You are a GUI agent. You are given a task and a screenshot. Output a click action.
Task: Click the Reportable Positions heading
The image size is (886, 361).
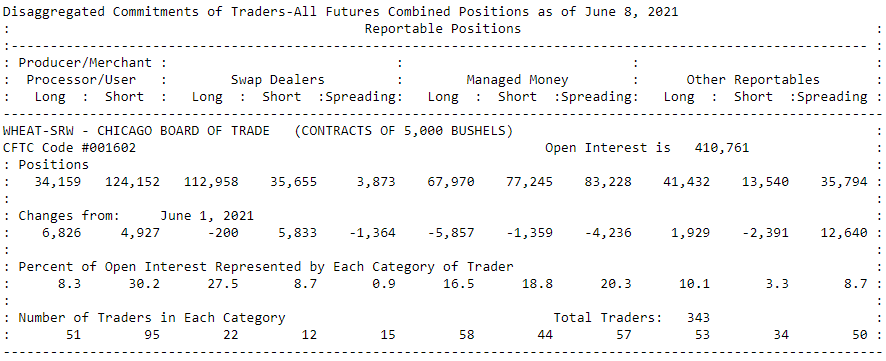(x=442, y=28)
